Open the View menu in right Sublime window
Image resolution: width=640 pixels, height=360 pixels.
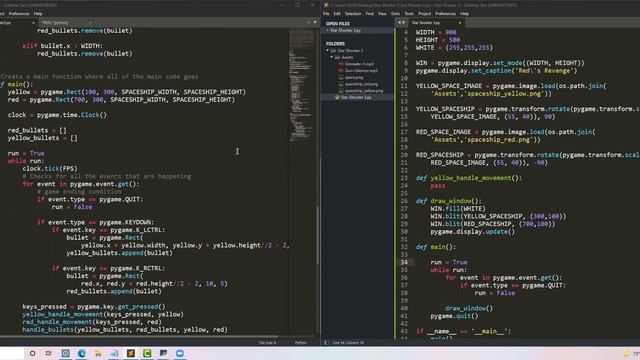point(382,13)
